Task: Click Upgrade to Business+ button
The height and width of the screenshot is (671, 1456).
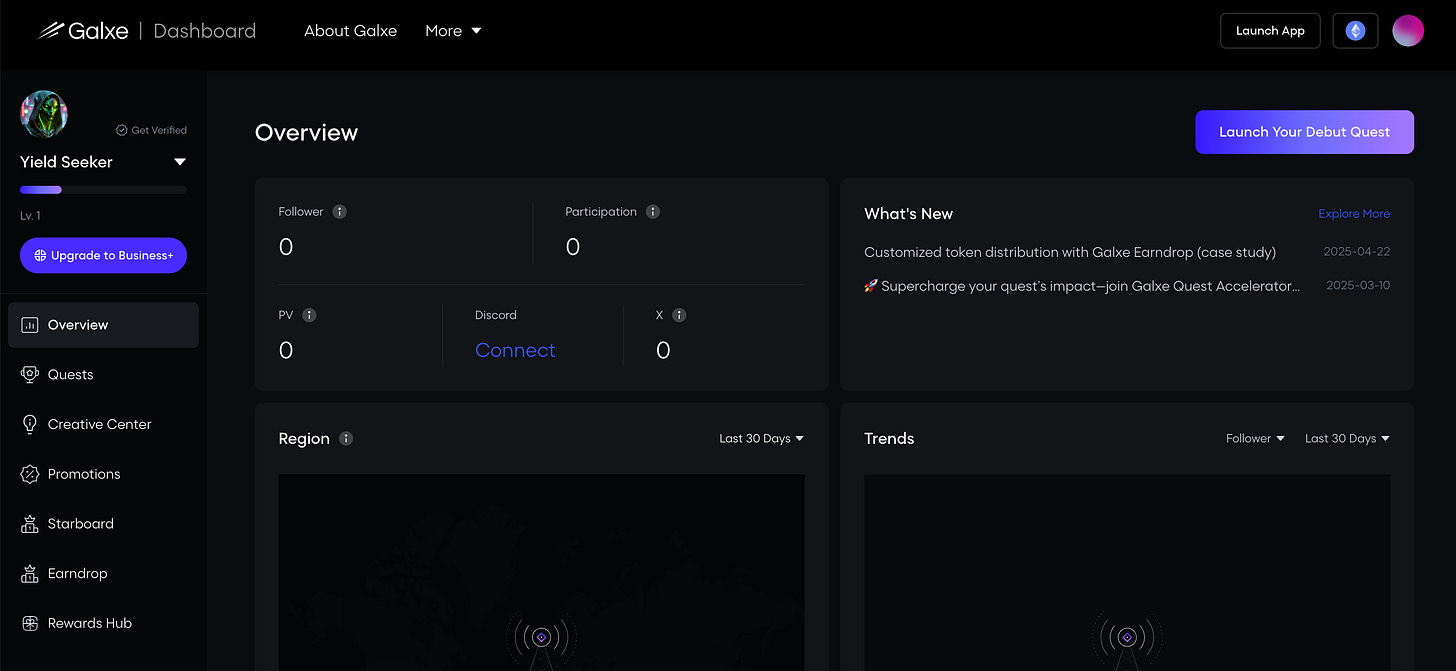Action: tap(103, 255)
